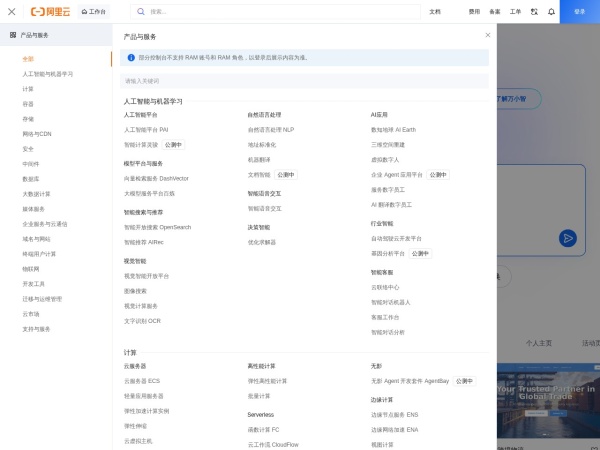Open 边缘节点服务 ENS link
The height and width of the screenshot is (450, 600).
[x=395, y=415]
